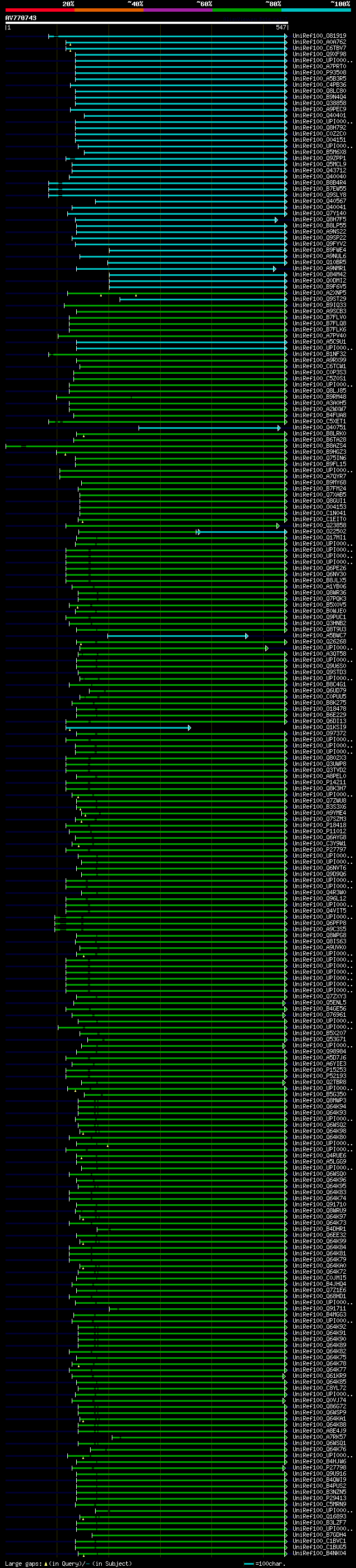This screenshot has width=356, height=1568.
Task: Click the query end position 547
Action: tap(280, 27)
